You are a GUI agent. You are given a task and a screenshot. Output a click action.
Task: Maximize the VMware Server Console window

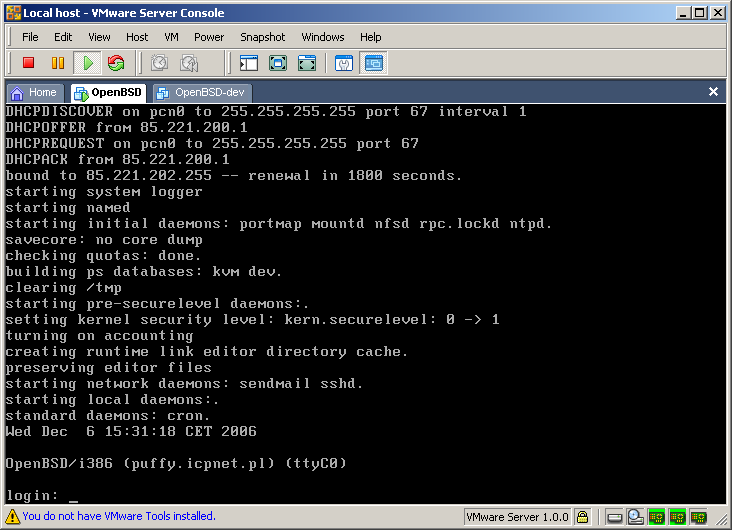coord(699,13)
